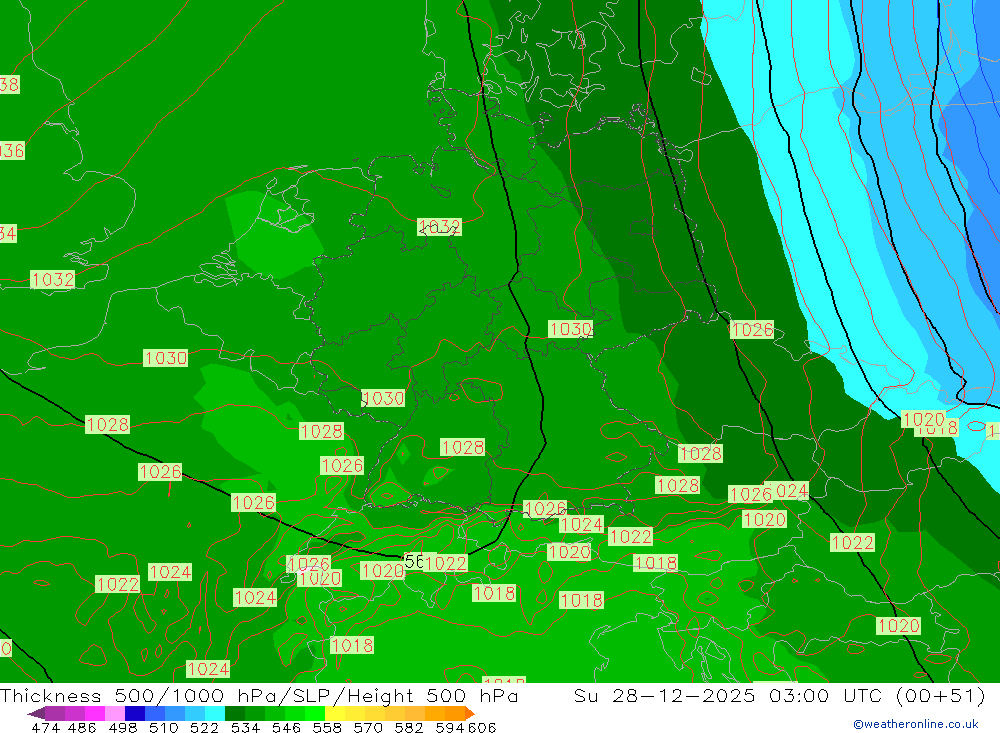Image resolution: width=1000 pixels, height=733 pixels.
Task: Click the '36' isobar label at left edge
Action: pyautogui.click(x=11, y=151)
